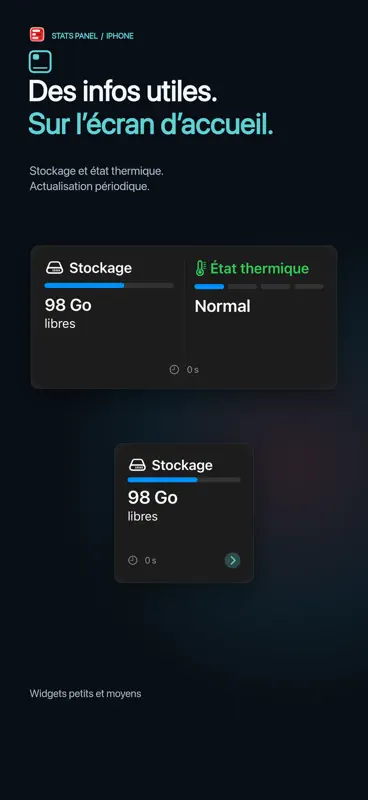Click storage progress bar in medium widget
The width and height of the screenshot is (368, 800).
pyautogui.click(x=109, y=285)
